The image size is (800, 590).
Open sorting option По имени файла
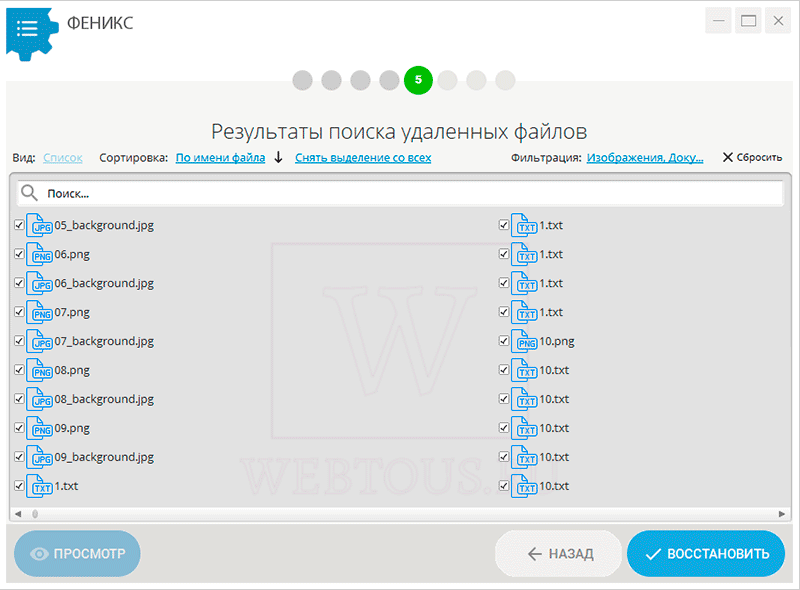[x=220, y=158]
